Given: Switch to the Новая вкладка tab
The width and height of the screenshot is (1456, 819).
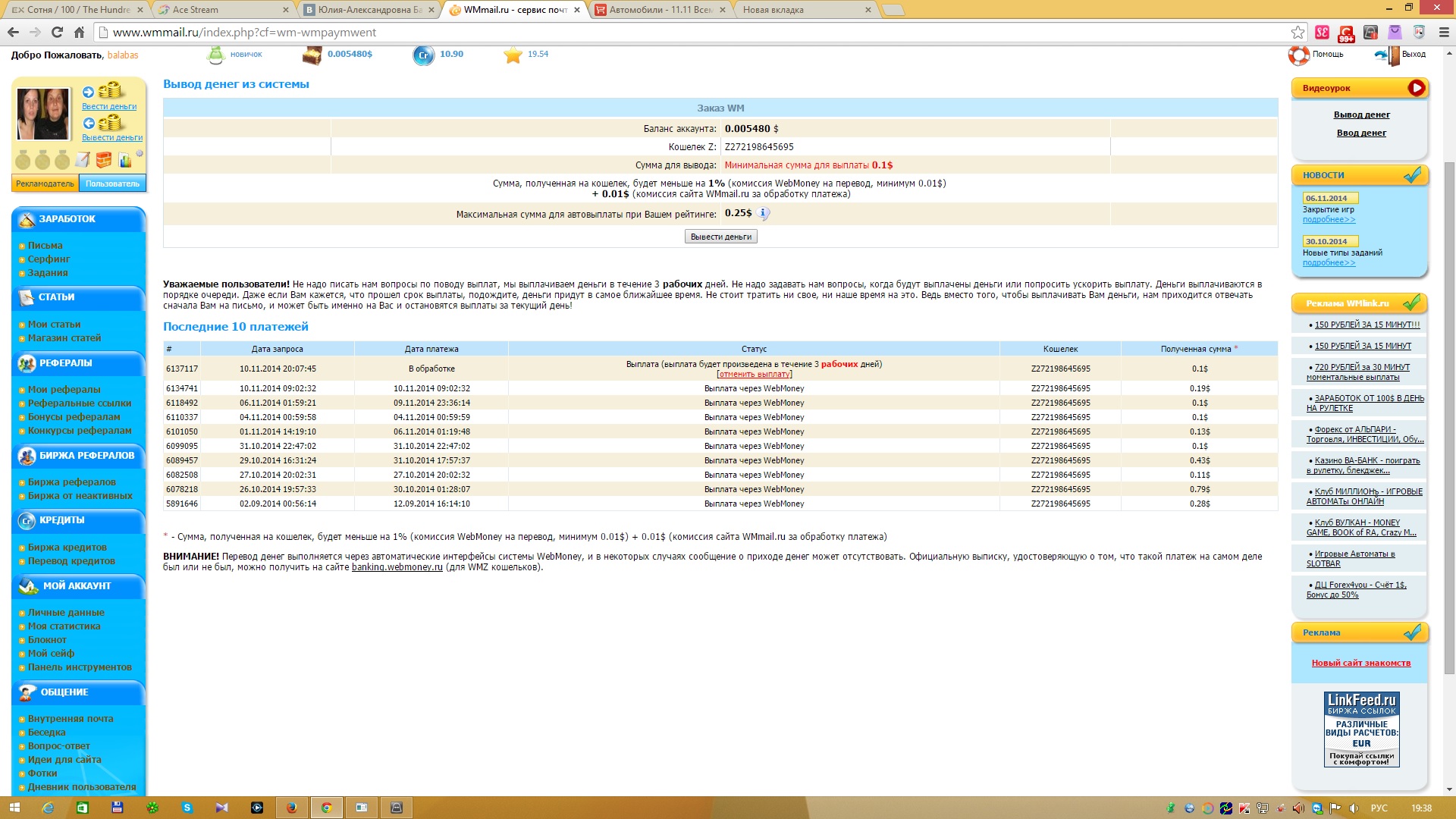Looking at the screenshot, I should 804,10.
